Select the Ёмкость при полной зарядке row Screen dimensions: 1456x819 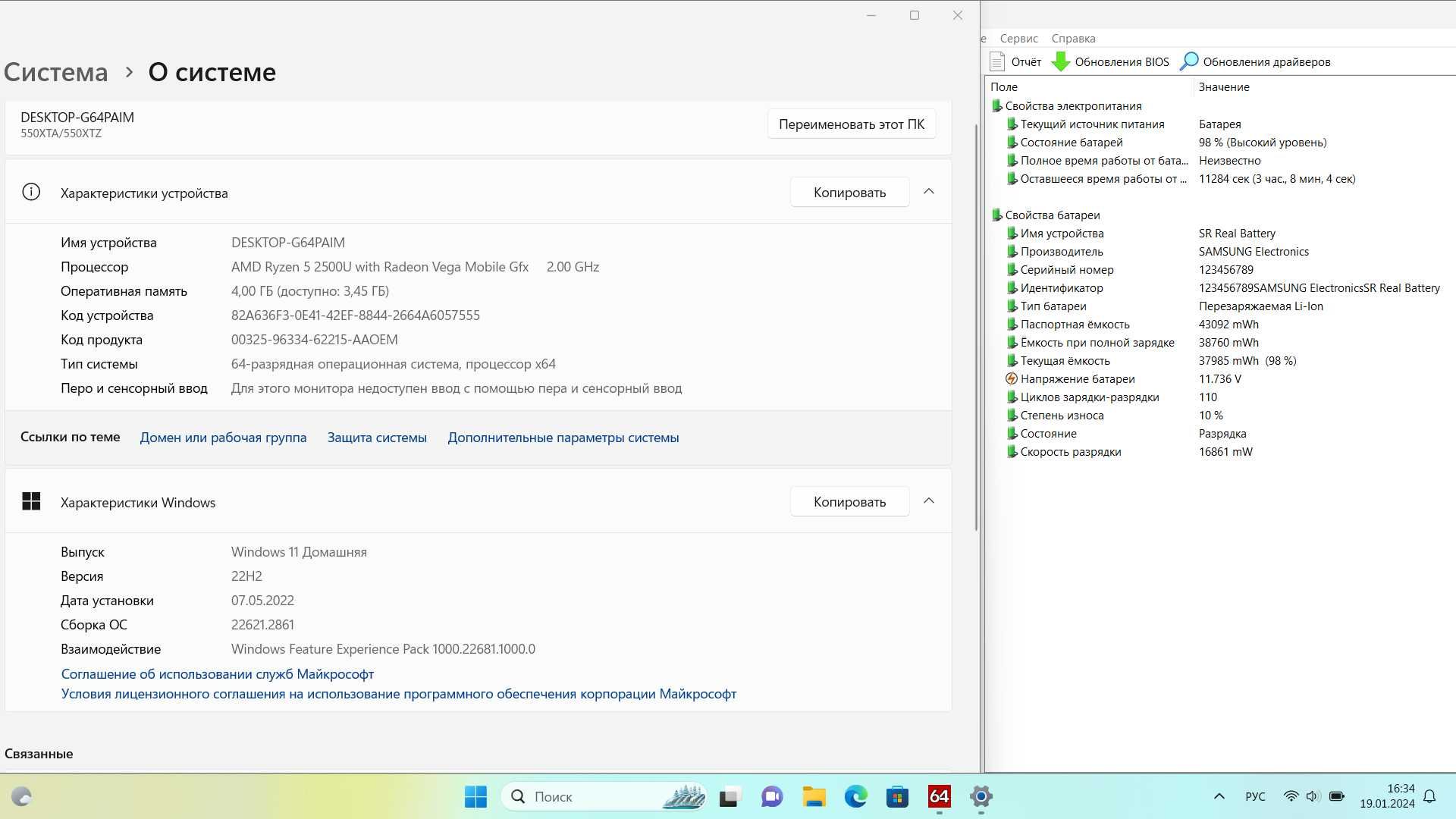(x=1221, y=343)
